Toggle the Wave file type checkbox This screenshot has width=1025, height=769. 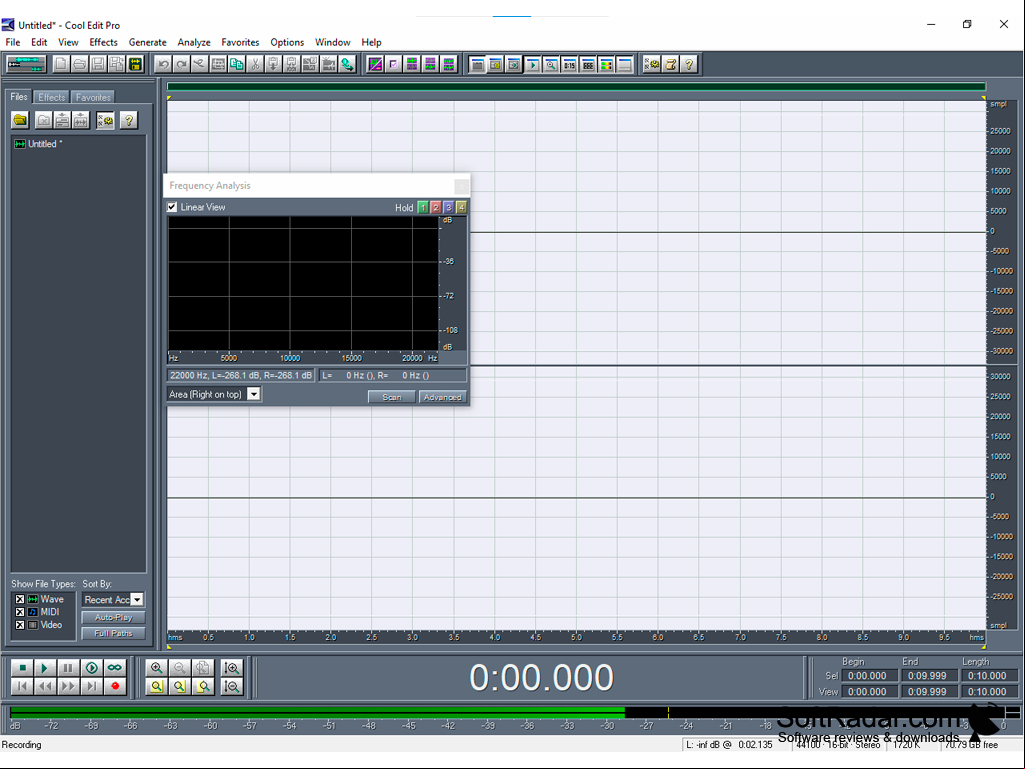tap(20, 599)
